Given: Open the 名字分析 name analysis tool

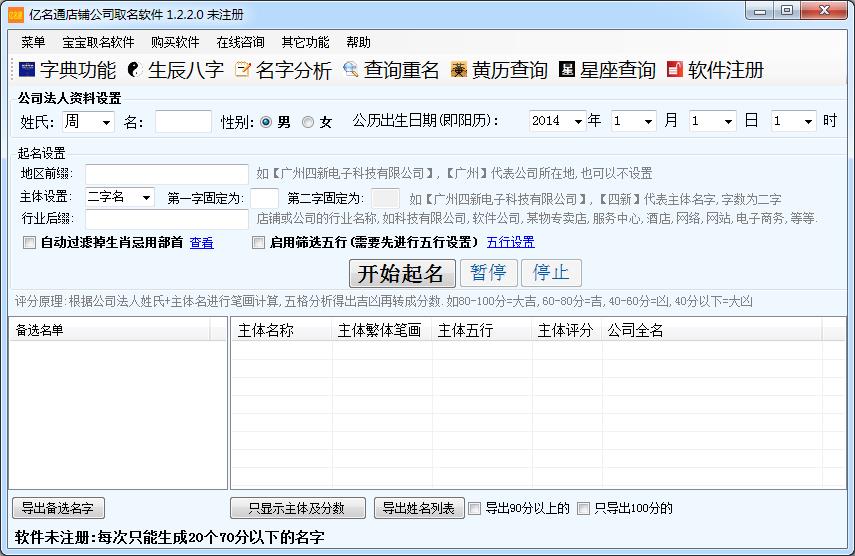Looking at the screenshot, I should (x=283, y=70).
